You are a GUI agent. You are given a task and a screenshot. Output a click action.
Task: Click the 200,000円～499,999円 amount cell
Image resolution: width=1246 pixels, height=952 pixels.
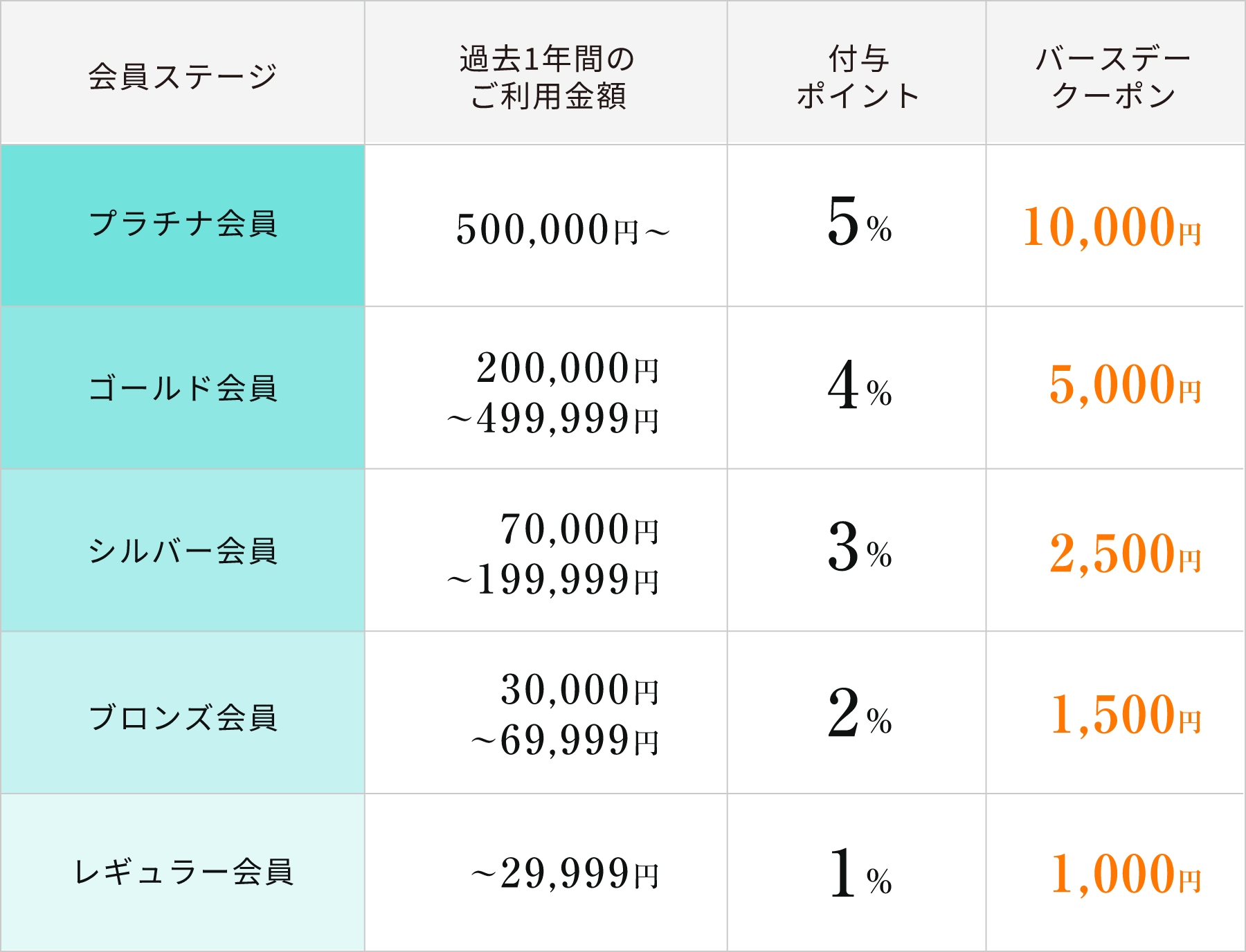pyautogui.click(x=554, y=392)
